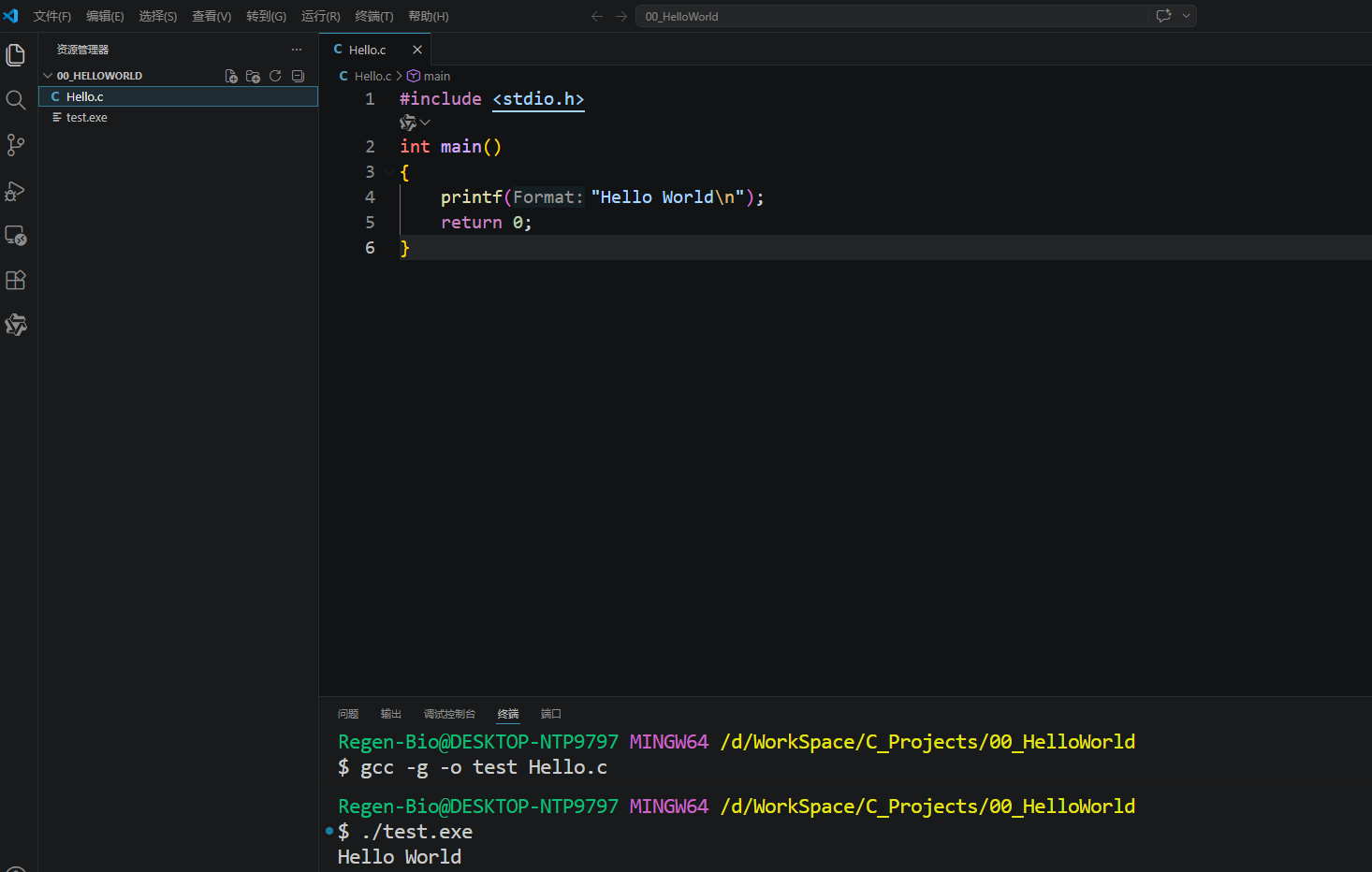Viewport: 1372px width, 872px height.
Task: Click the 'Hello World' terminal output
Action: coord(400,857)
